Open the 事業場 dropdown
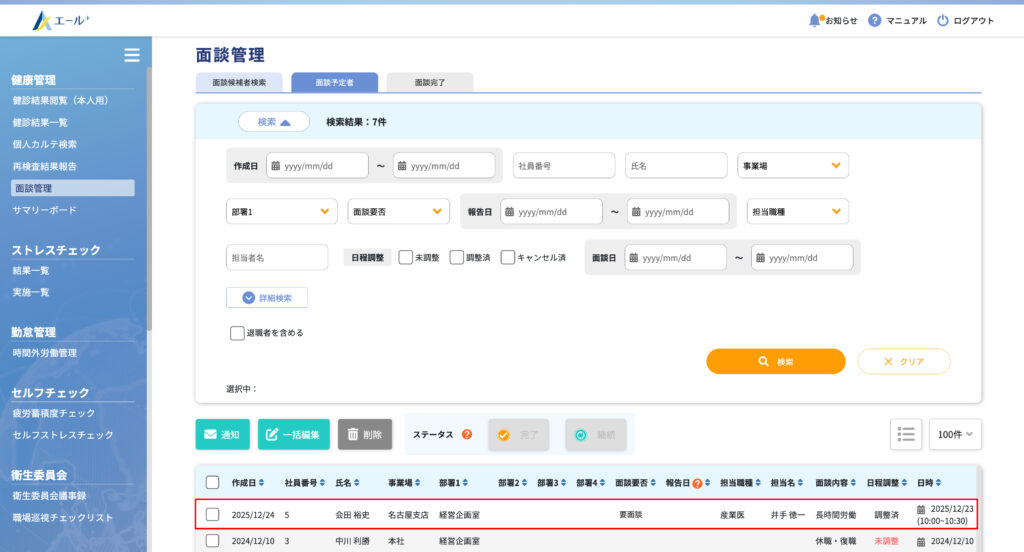This screenshot has width=1024, height=552. [792, 166]
